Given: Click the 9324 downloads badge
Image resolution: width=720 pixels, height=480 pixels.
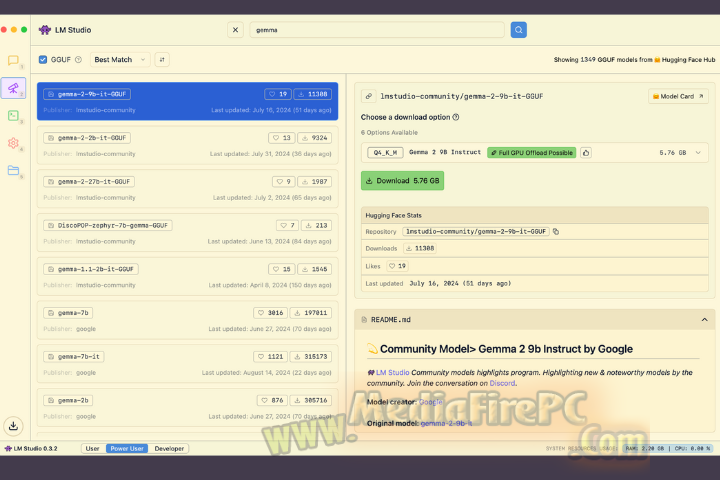Looking at the screenshot, I should [315, 138].
